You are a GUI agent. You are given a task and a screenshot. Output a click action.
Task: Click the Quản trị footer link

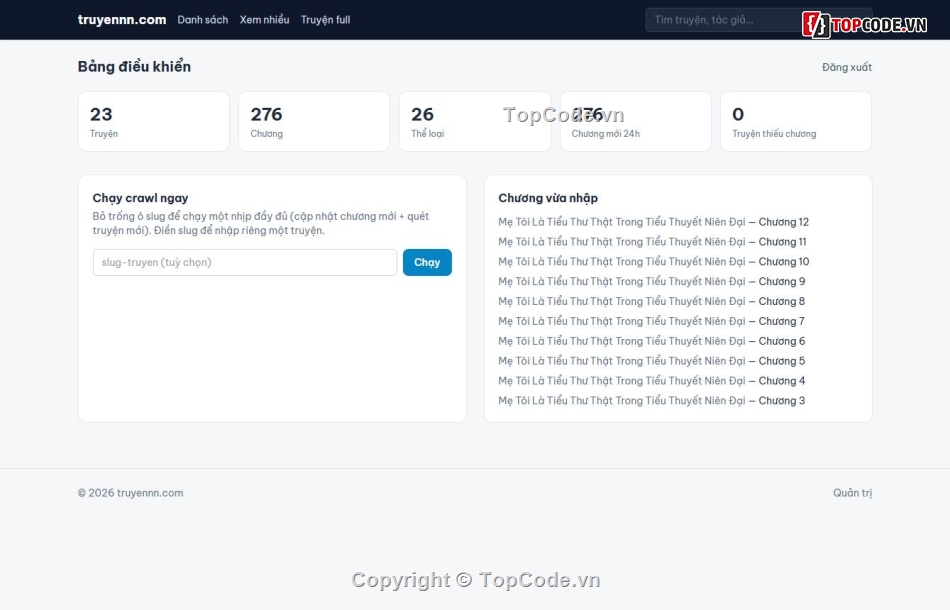852,493
